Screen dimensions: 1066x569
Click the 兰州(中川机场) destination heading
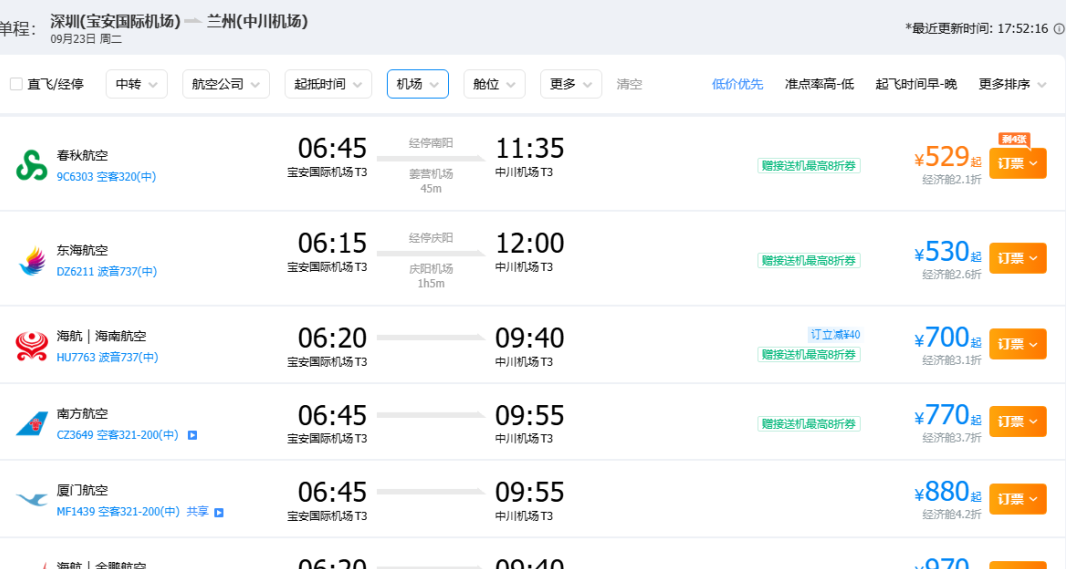[257, 21]
